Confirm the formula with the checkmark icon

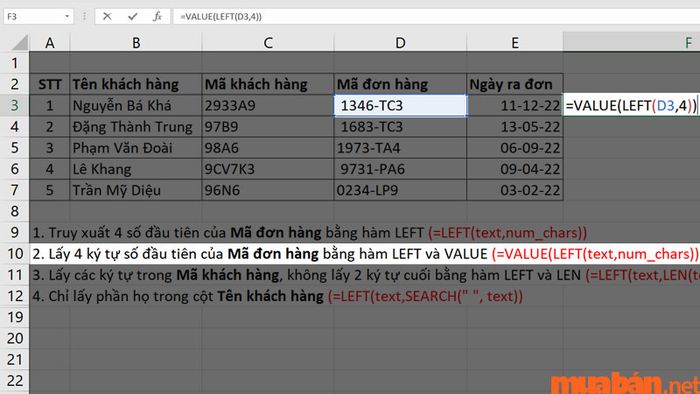point(133,17)
